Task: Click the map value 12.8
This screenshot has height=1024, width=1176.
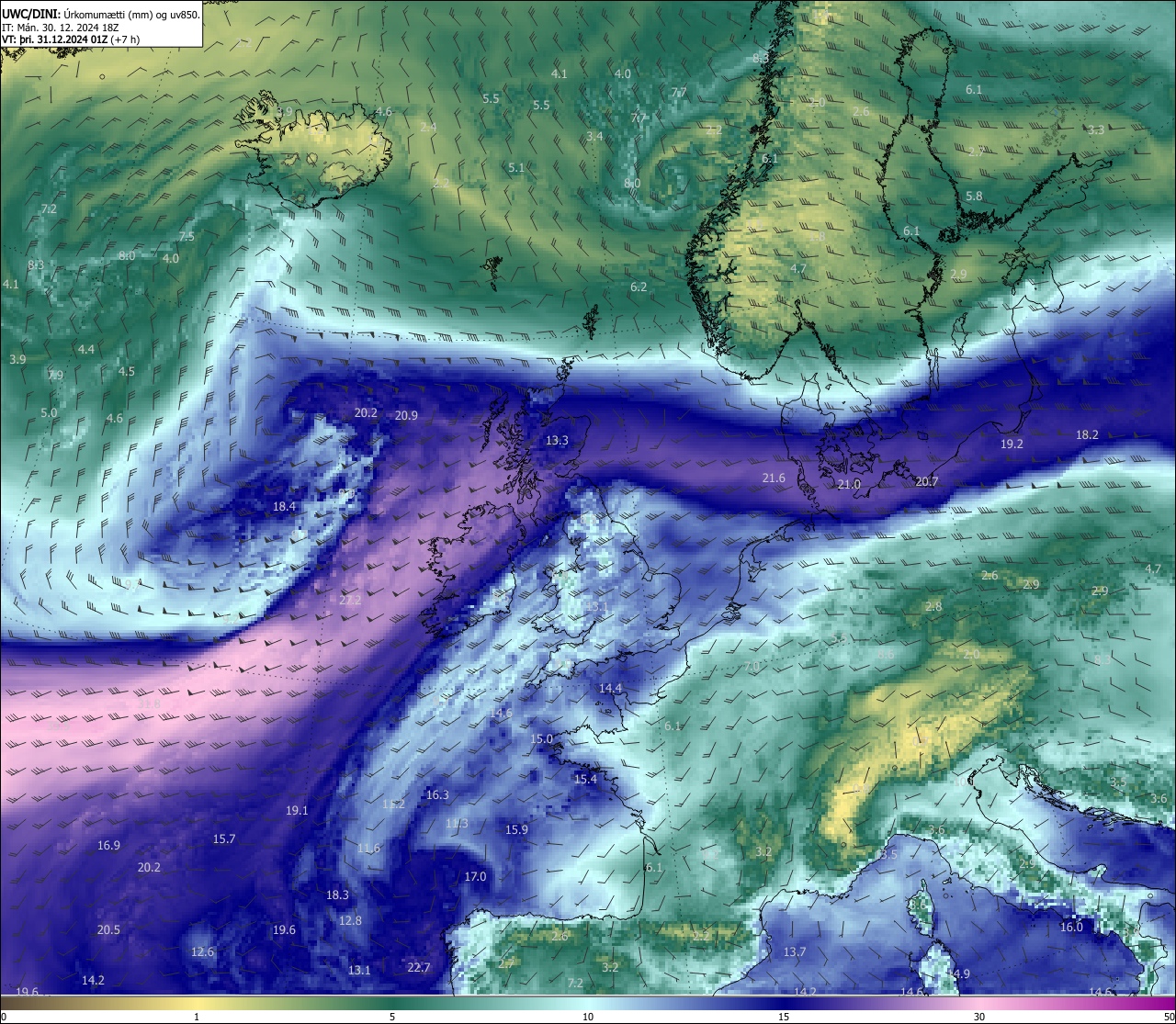Action: pos(350,920)
